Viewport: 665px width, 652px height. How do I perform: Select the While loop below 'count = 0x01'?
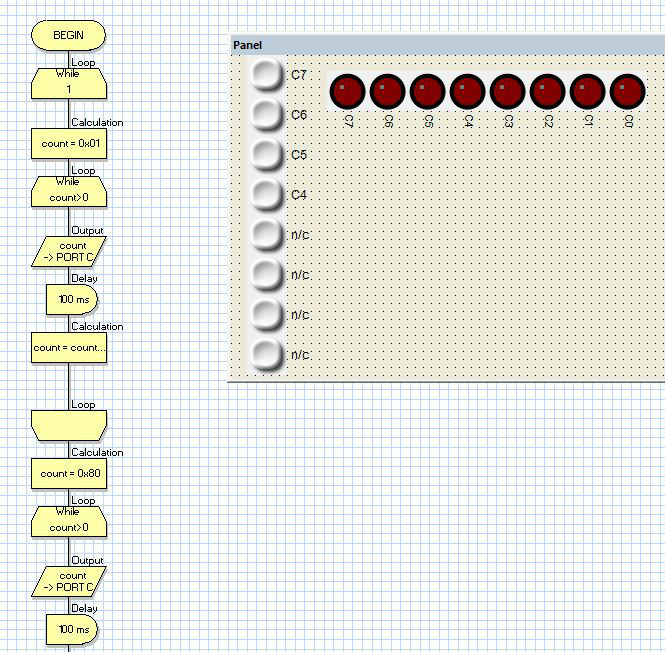coord(68,190)
